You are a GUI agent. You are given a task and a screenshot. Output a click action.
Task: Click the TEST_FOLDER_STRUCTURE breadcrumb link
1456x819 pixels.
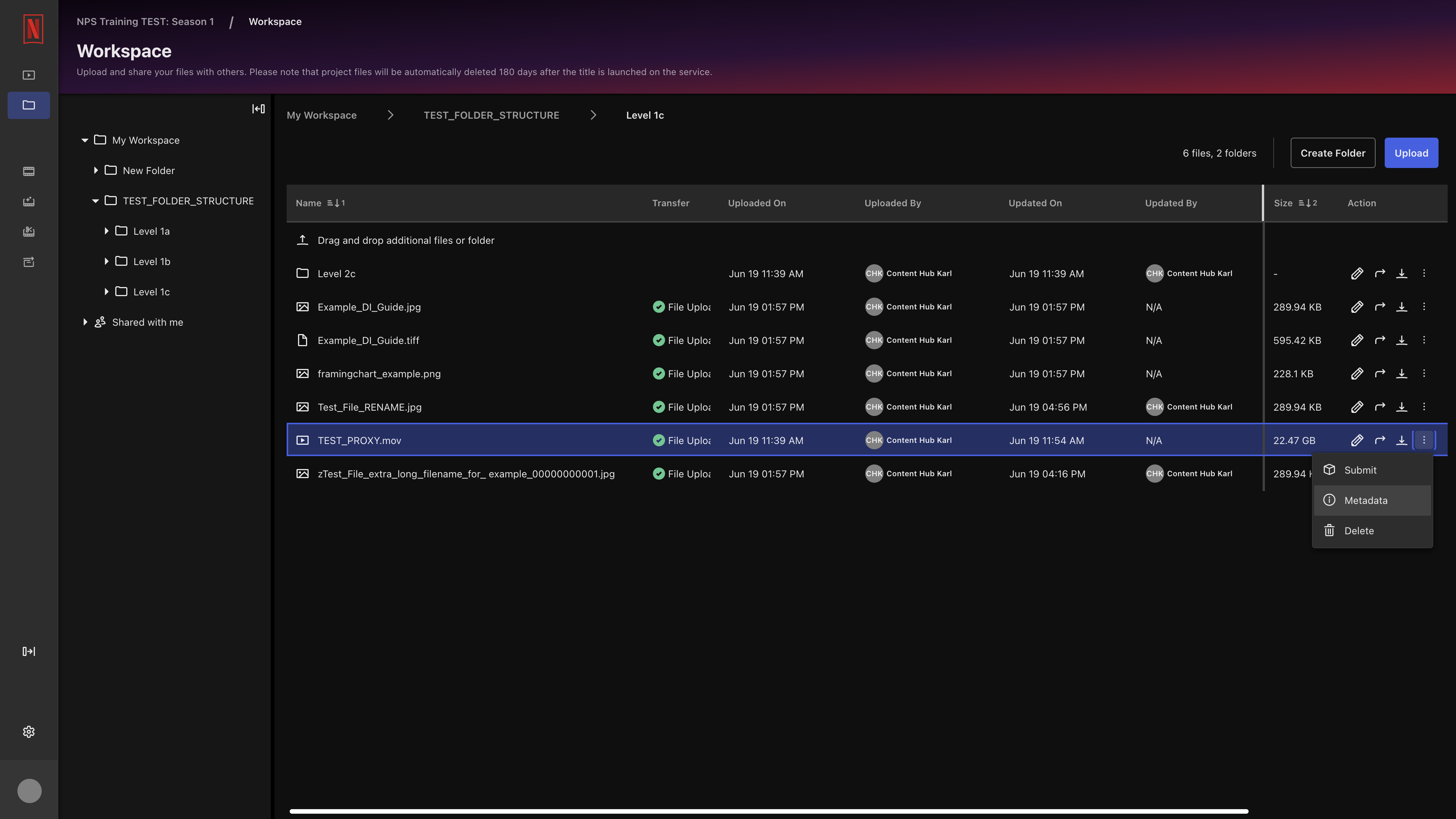pyautogui.click(x=491, y=115)
